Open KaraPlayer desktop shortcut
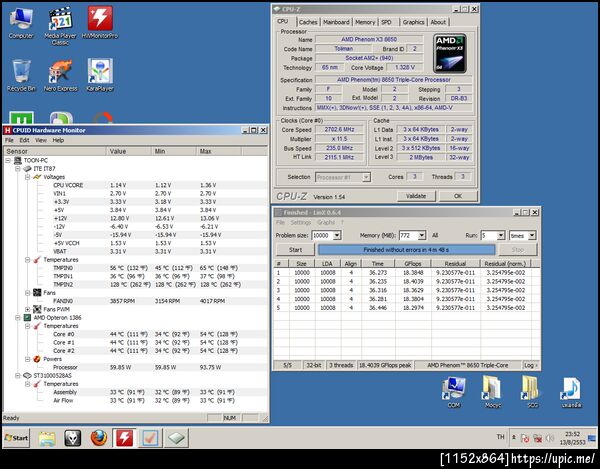 pyautogui.click(x=100, y=72)
